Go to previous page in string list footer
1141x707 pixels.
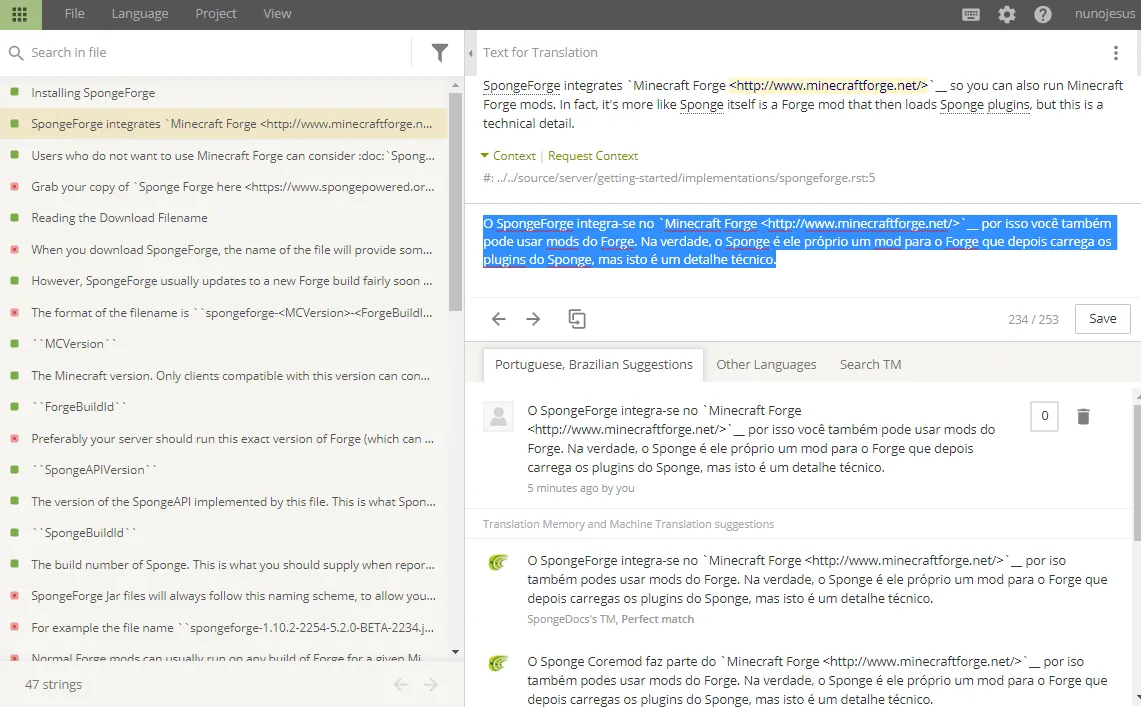[x=400, y=684]
